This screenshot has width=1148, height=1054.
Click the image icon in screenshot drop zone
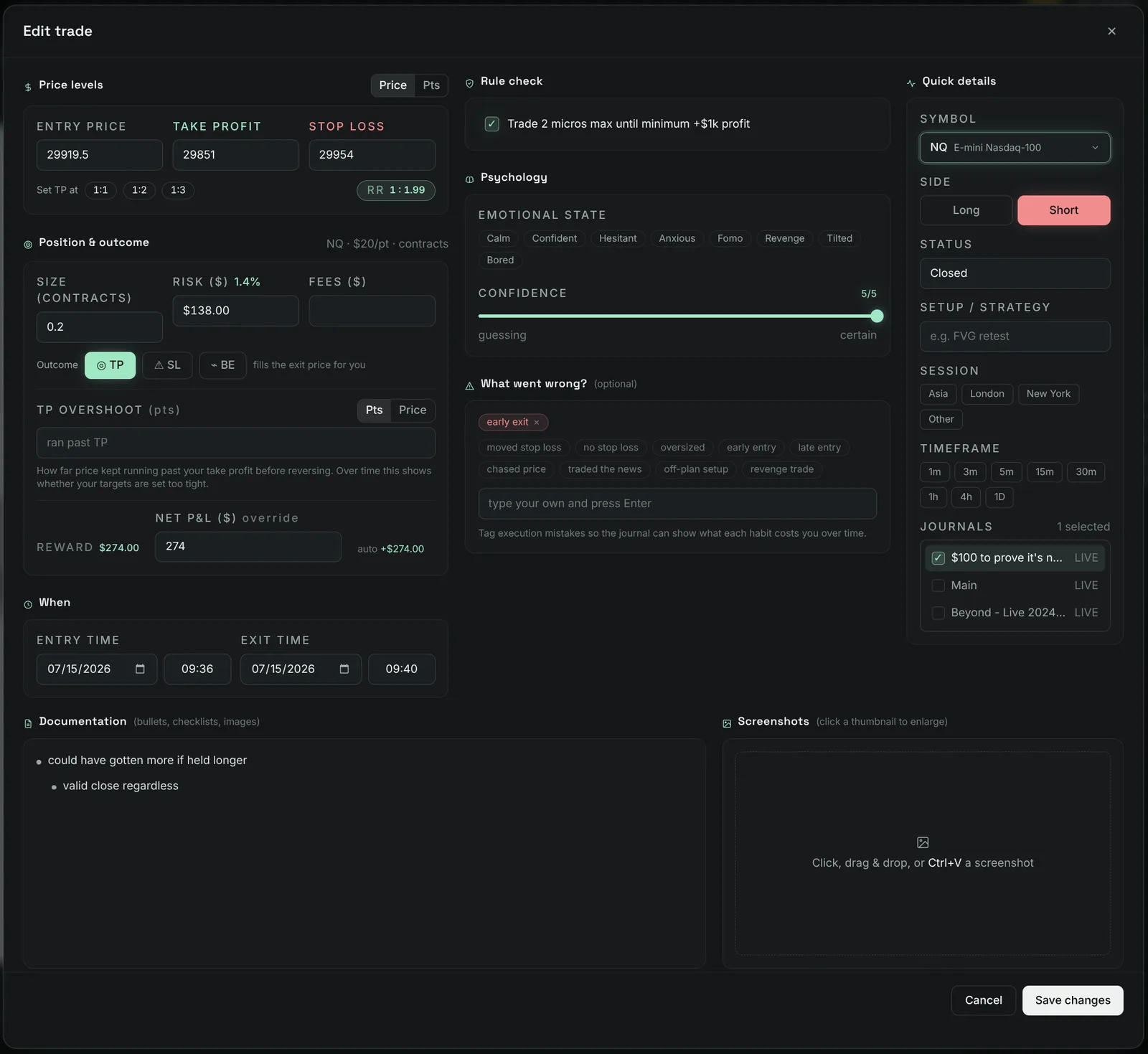[923, 842]
